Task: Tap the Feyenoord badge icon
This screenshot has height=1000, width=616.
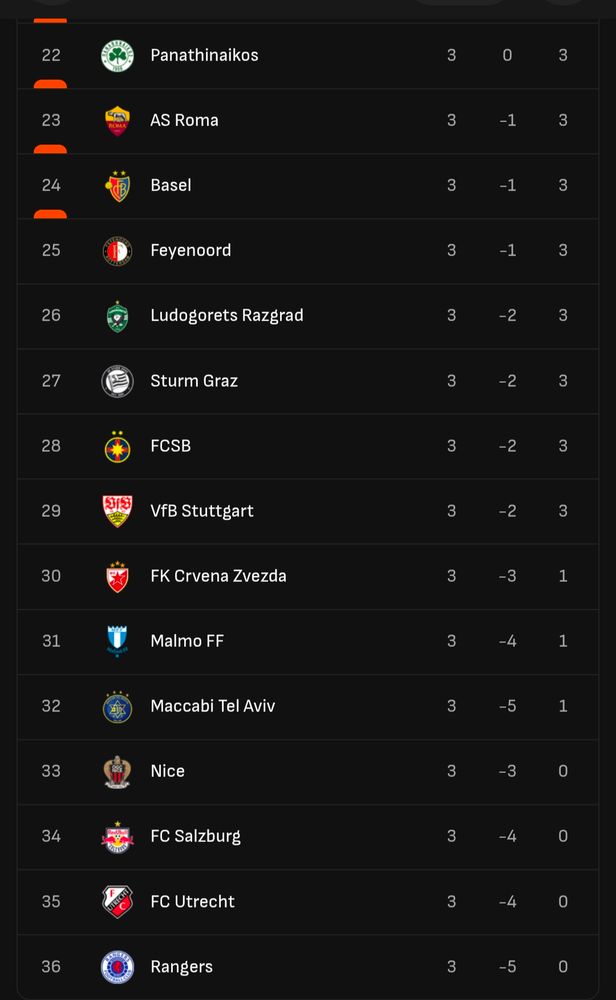Action: [117, 251]
